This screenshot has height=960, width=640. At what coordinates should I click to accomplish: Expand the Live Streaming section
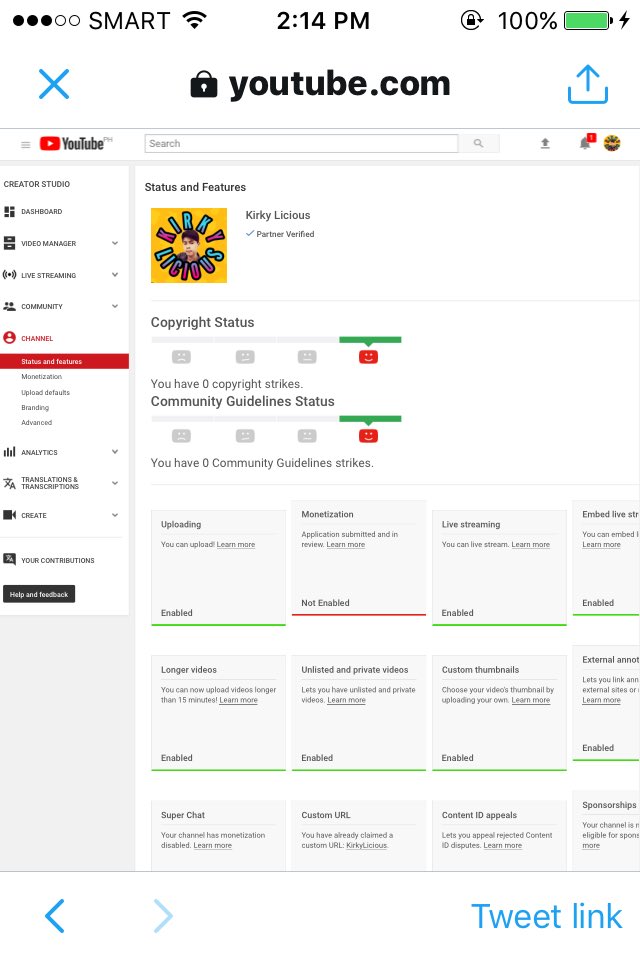click(x=115, y=275)
